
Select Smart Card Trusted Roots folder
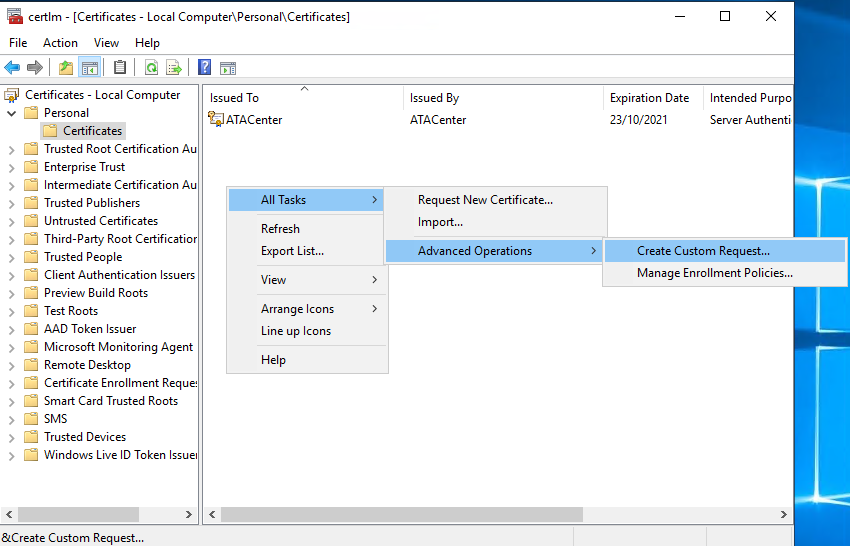coord(110,401)
